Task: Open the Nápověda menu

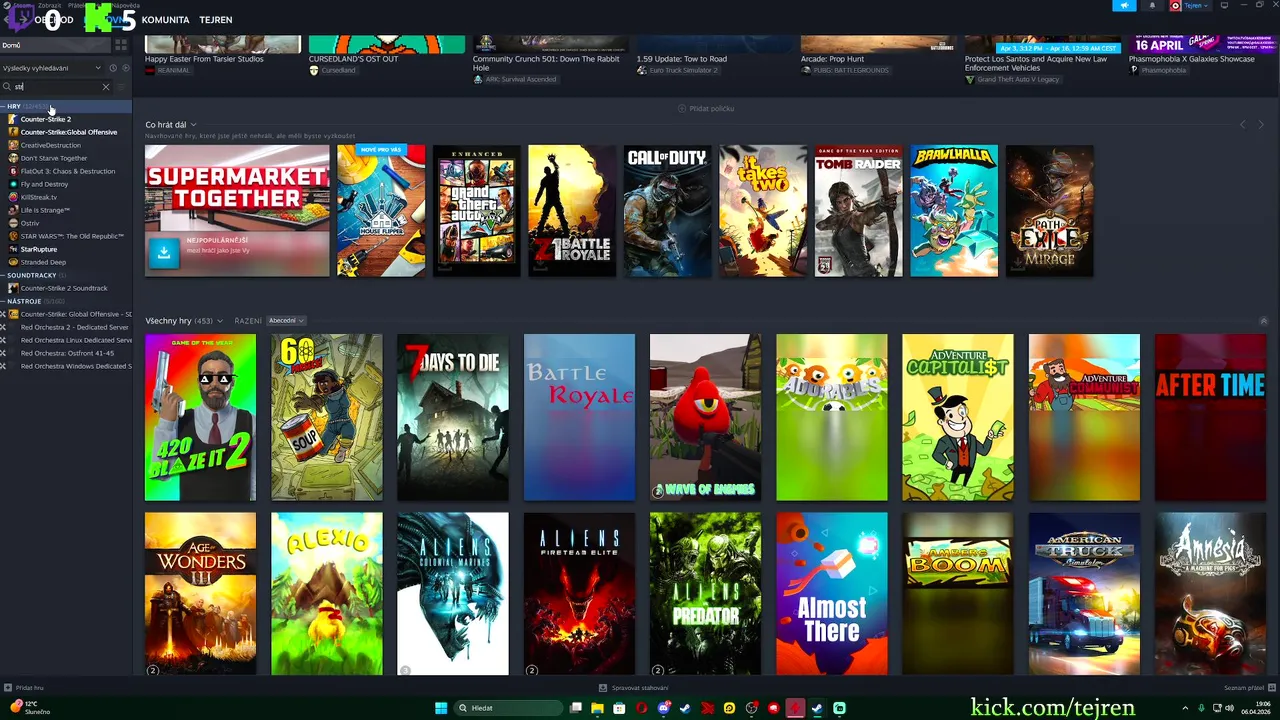Action: point(126,5)
